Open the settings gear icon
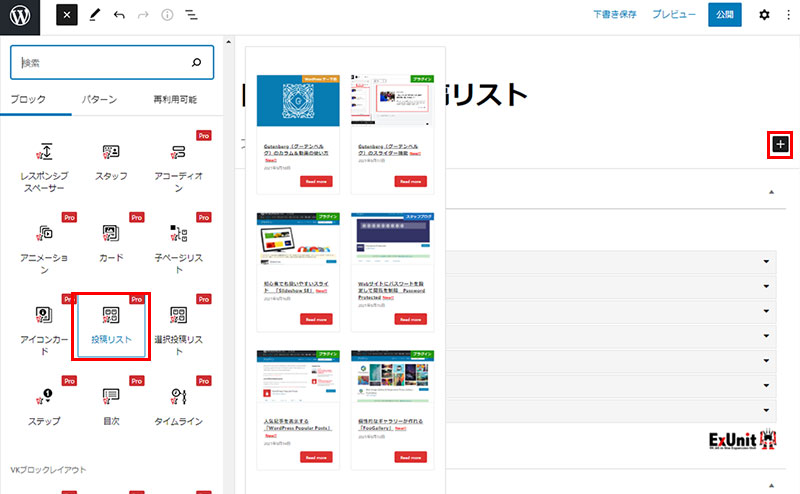The width and height of the screenshot is (800, 494). click(x=764, y=16)
